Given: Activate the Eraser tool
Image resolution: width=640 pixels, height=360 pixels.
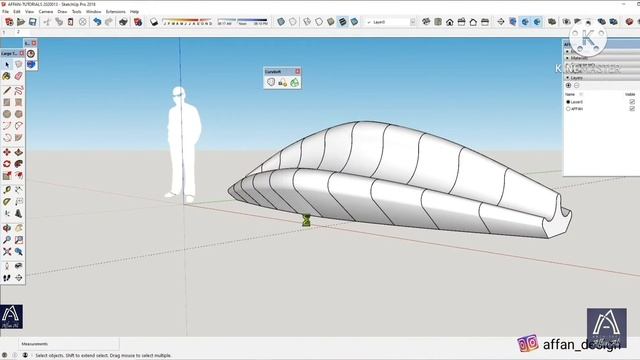Looking at the screenshot, I should [18, 76].
